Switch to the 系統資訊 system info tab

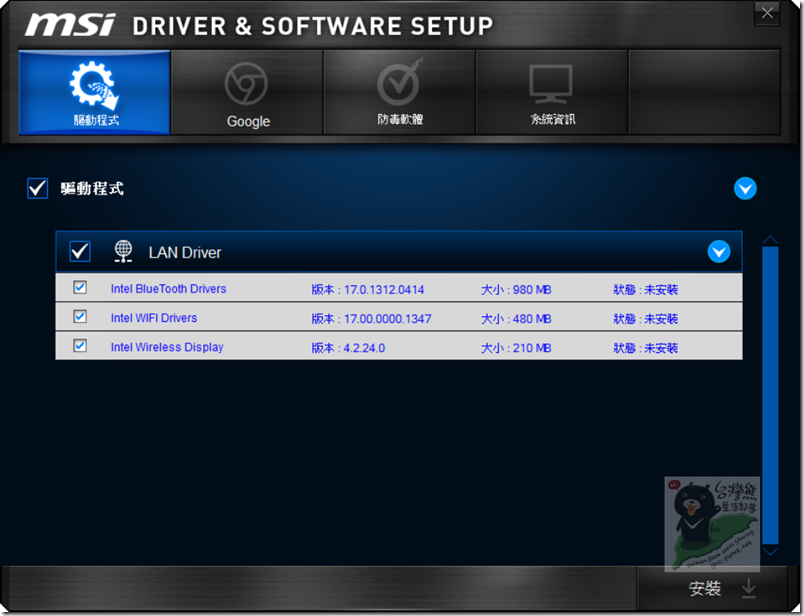[x=552, y=92]
